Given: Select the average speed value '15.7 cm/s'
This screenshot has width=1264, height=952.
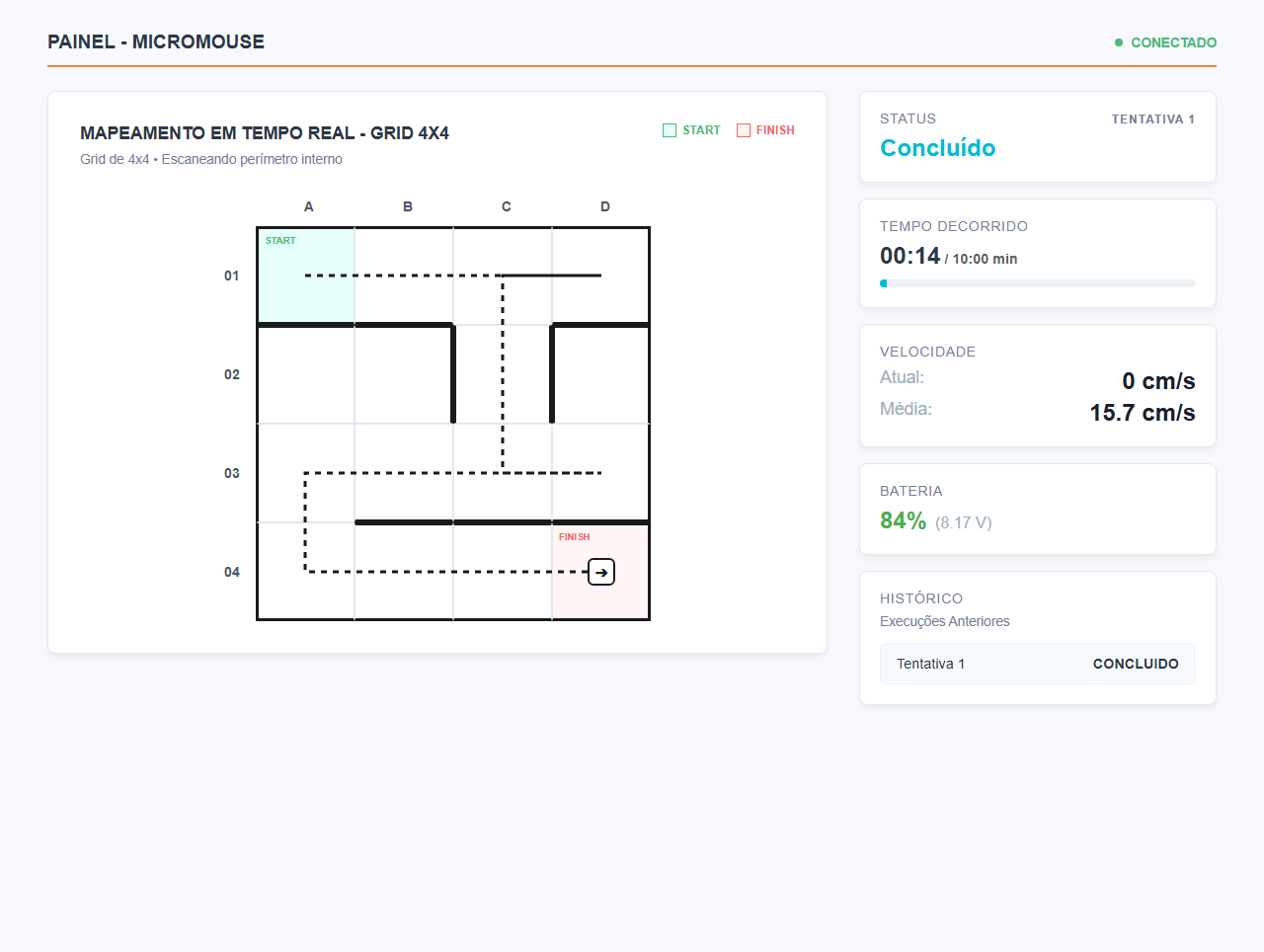Looking at the screenshot, I should tap(1143, 413).
